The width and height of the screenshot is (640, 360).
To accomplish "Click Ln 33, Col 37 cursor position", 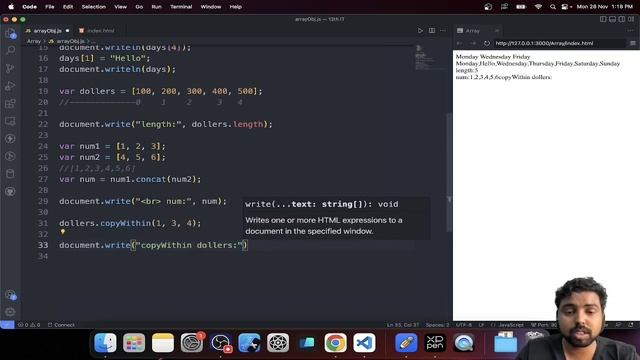I will 403,325.
